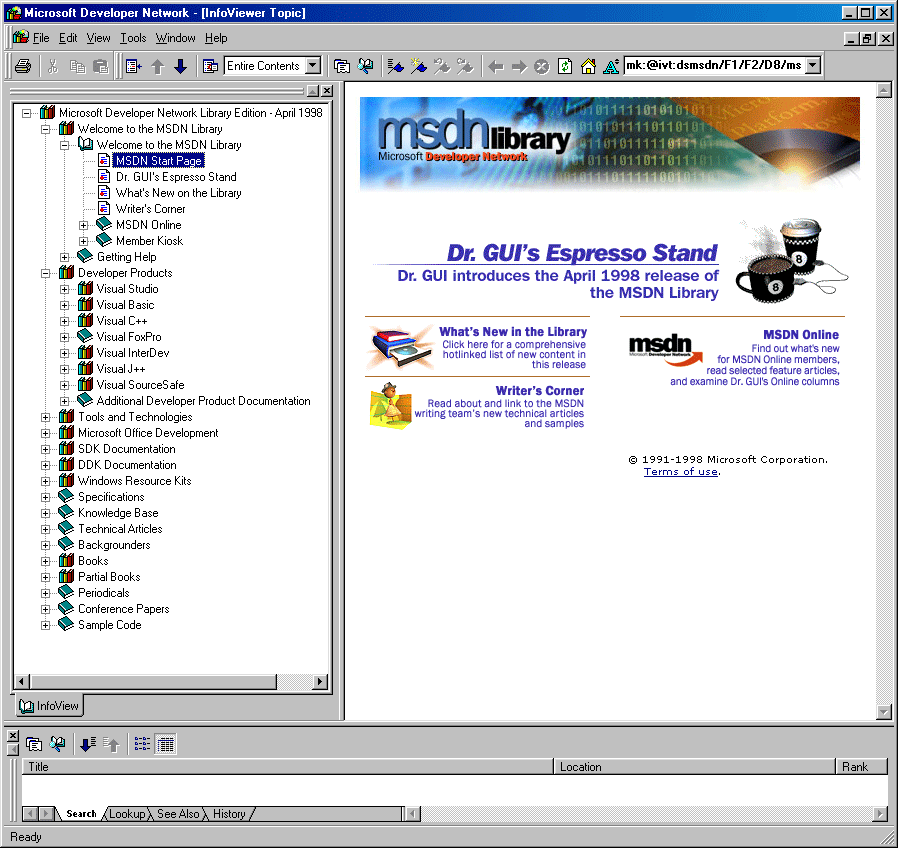Click the Rank column header

862,767
